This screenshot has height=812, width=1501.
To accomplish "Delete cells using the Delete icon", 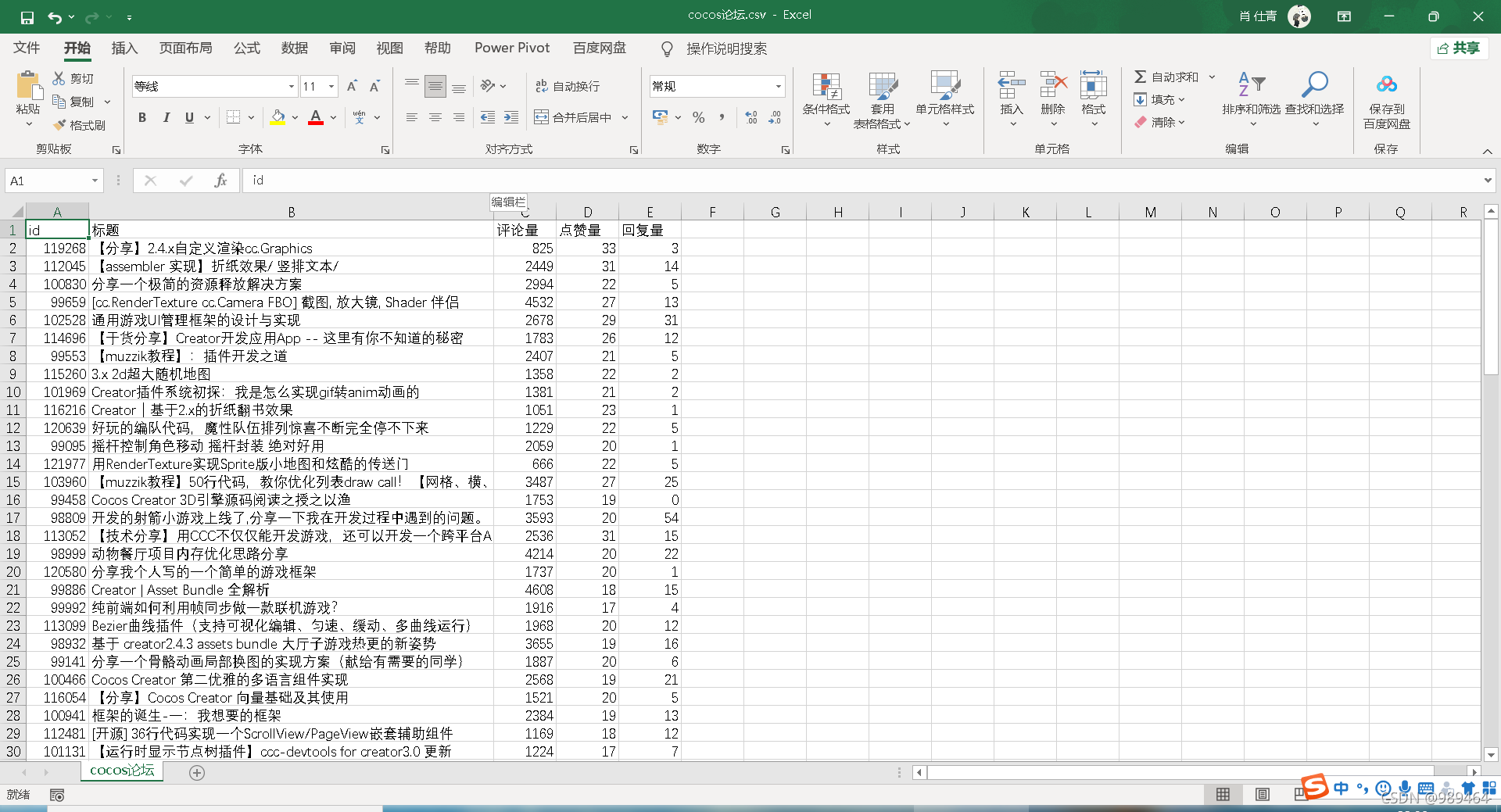I will click(1053, 84).
